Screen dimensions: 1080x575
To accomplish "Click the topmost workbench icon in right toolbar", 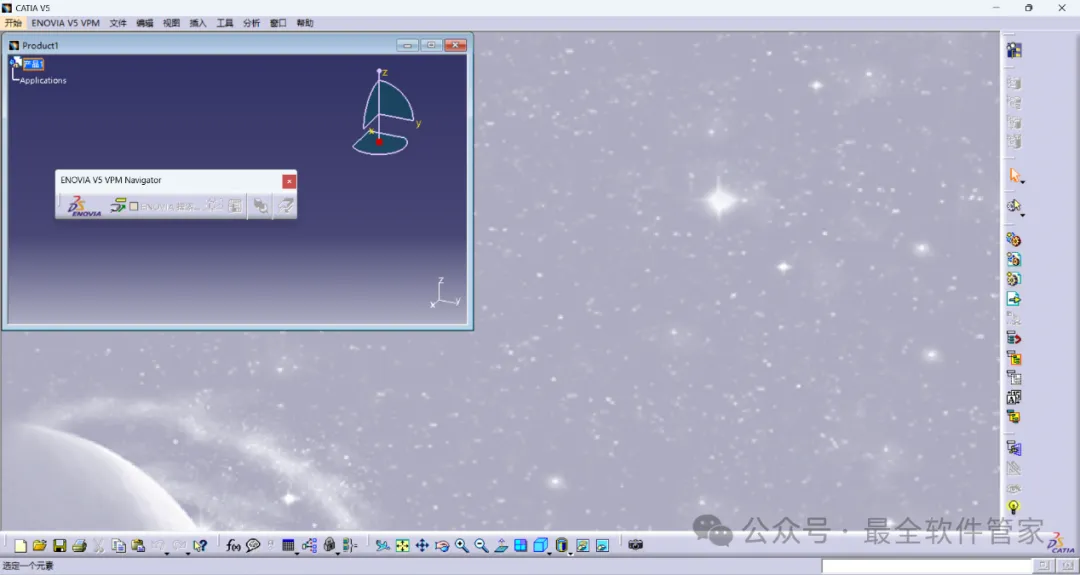I will 1014,50.
